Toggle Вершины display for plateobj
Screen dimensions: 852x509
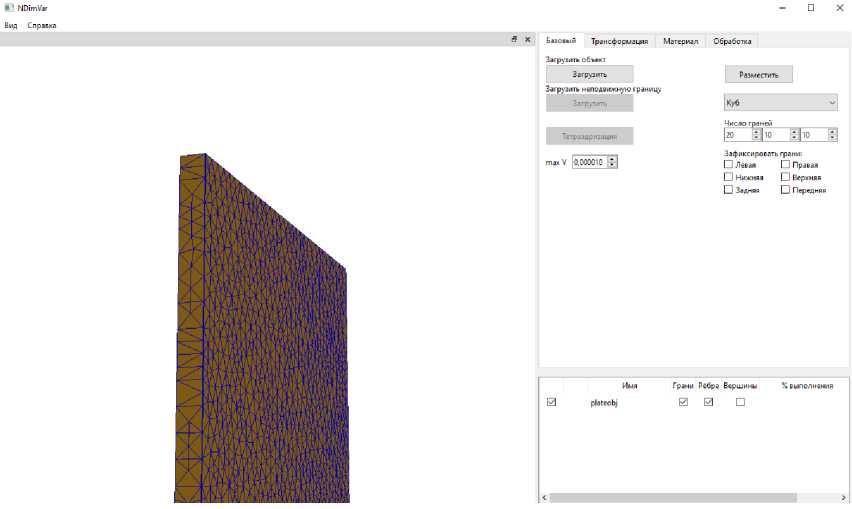[740, 402]
